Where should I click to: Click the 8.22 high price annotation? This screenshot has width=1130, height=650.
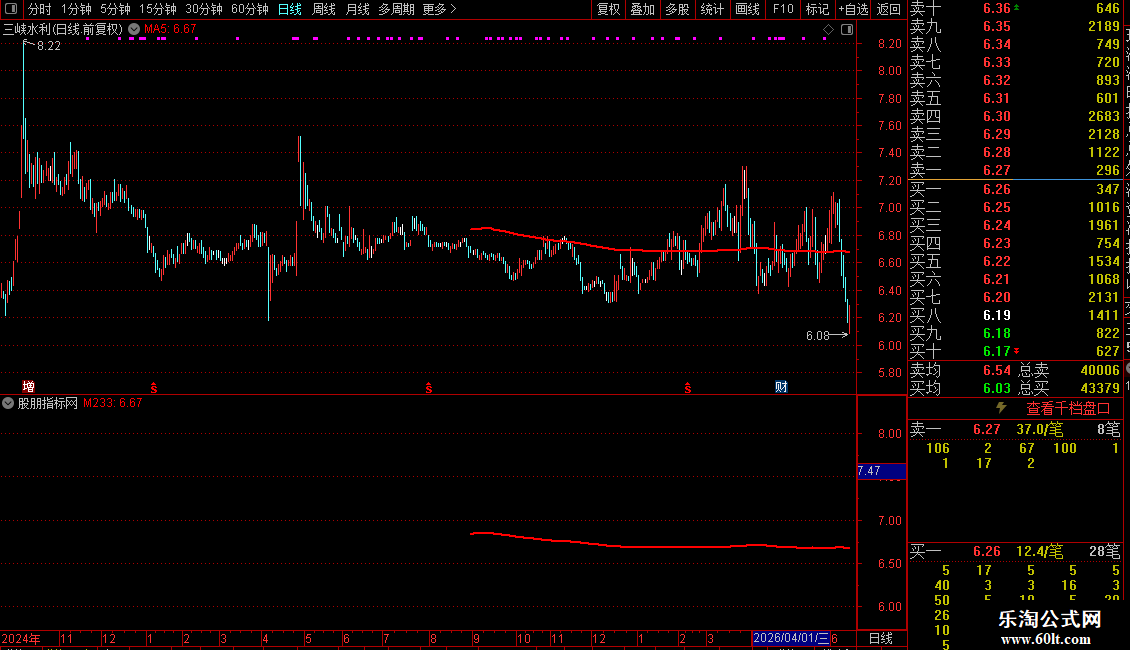[x=48, y=45]
